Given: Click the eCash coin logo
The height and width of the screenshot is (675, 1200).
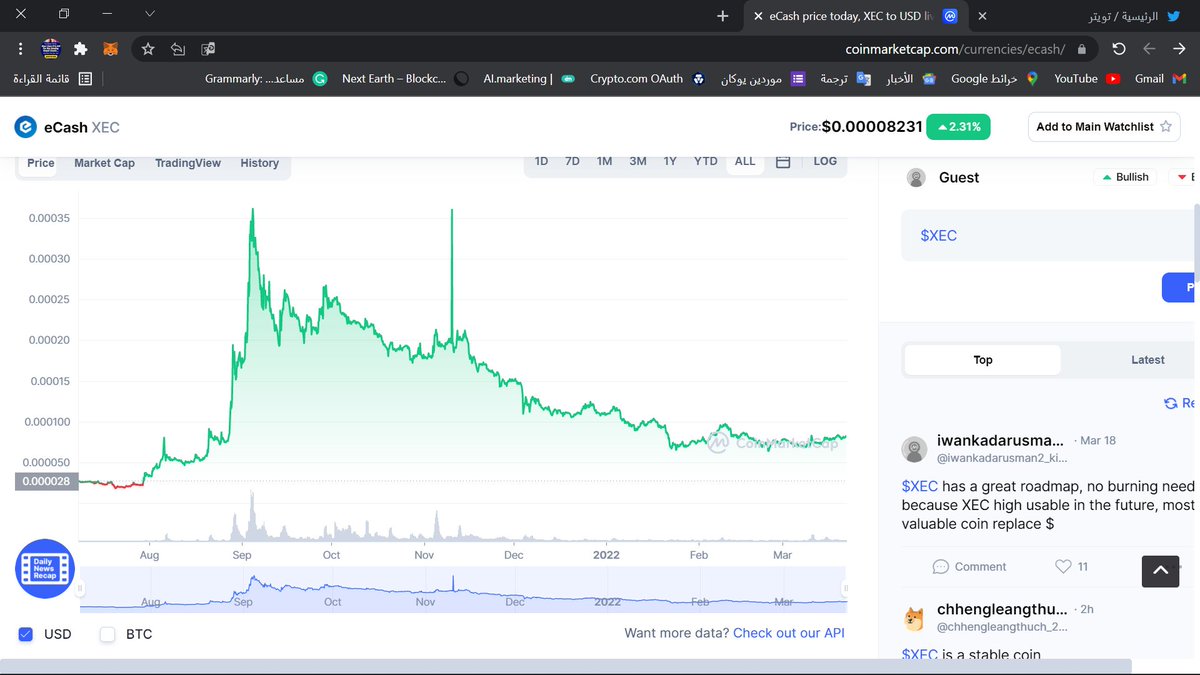Looking at the screenshot, I should point(25,127).
